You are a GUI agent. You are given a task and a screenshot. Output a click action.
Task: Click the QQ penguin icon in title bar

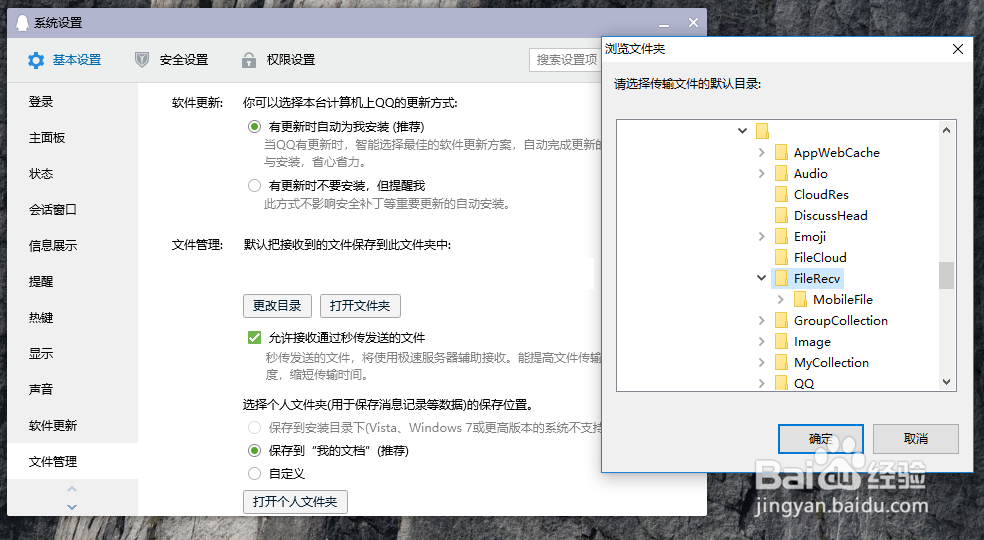[x=23, y=23]
